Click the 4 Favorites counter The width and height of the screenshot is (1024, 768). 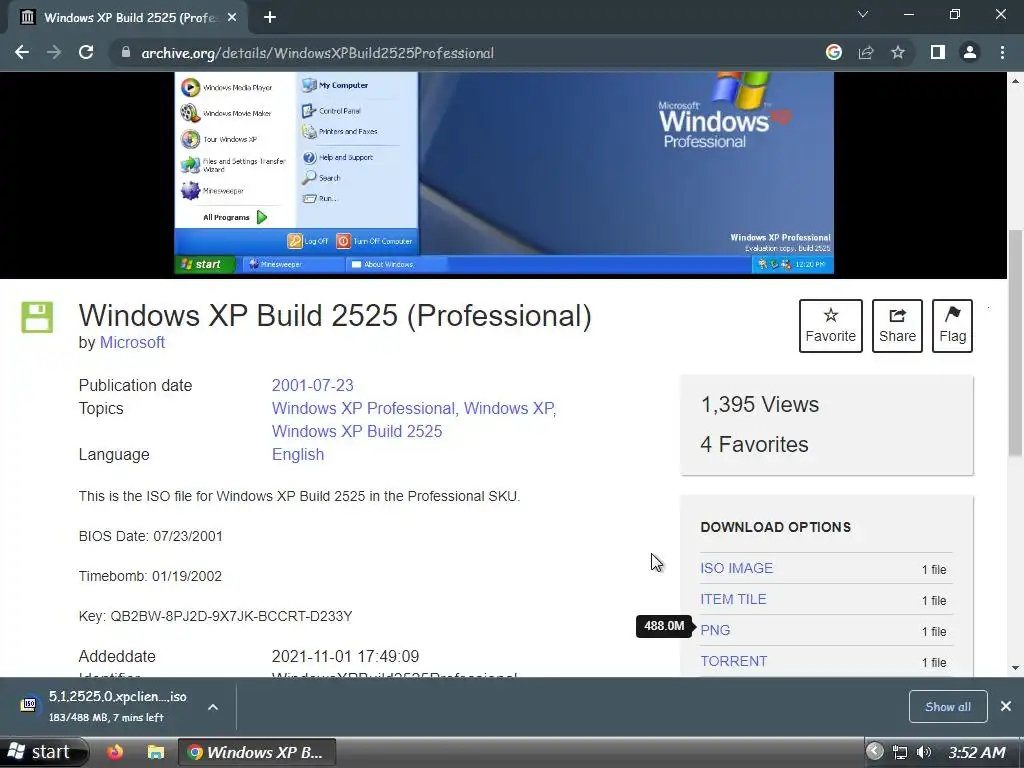pyautogui.click(x=754, y=444)
